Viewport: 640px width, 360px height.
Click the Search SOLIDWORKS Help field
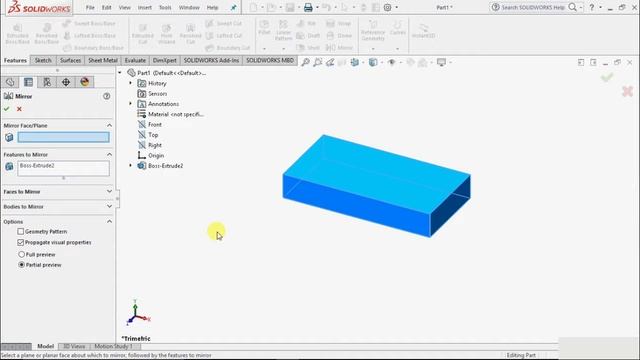click(x=533, y=7)
